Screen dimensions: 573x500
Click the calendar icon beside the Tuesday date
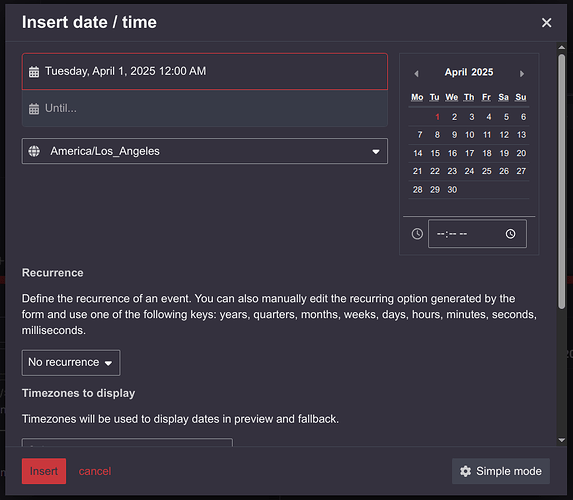pyautogui.click(x=34, y=72)
